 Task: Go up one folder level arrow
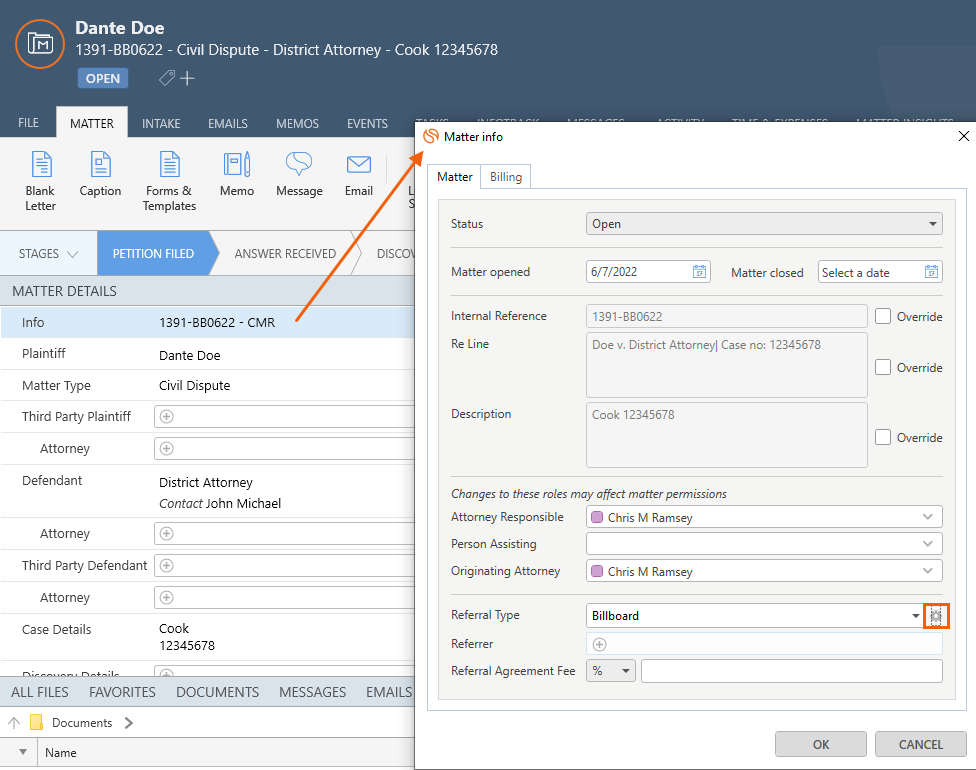(x=14, y=723)
